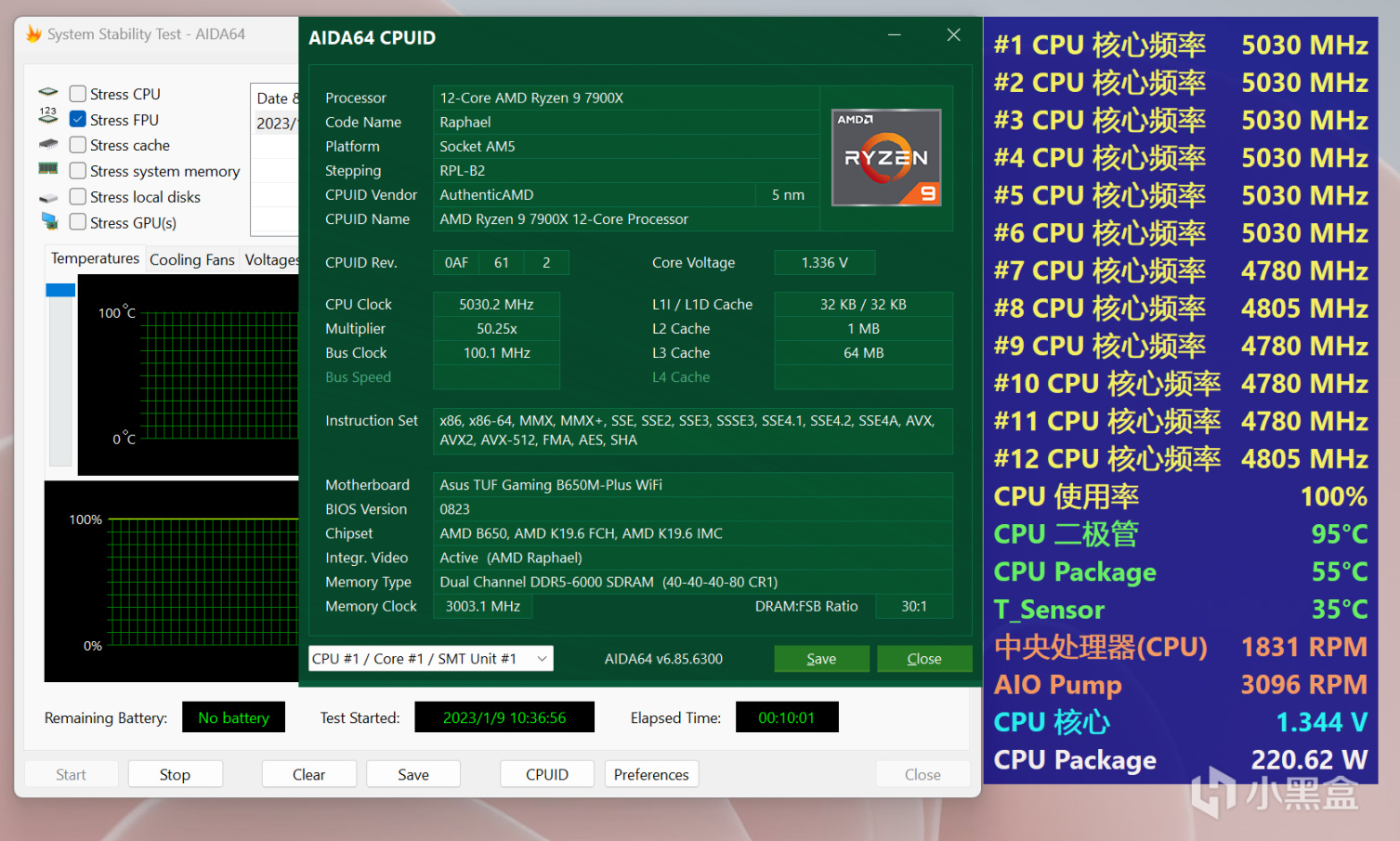Screen dimensions: 1400x841
Task: Click the Chipset value AMD B650
Action: pyautogui.click(x=693, y=532)
